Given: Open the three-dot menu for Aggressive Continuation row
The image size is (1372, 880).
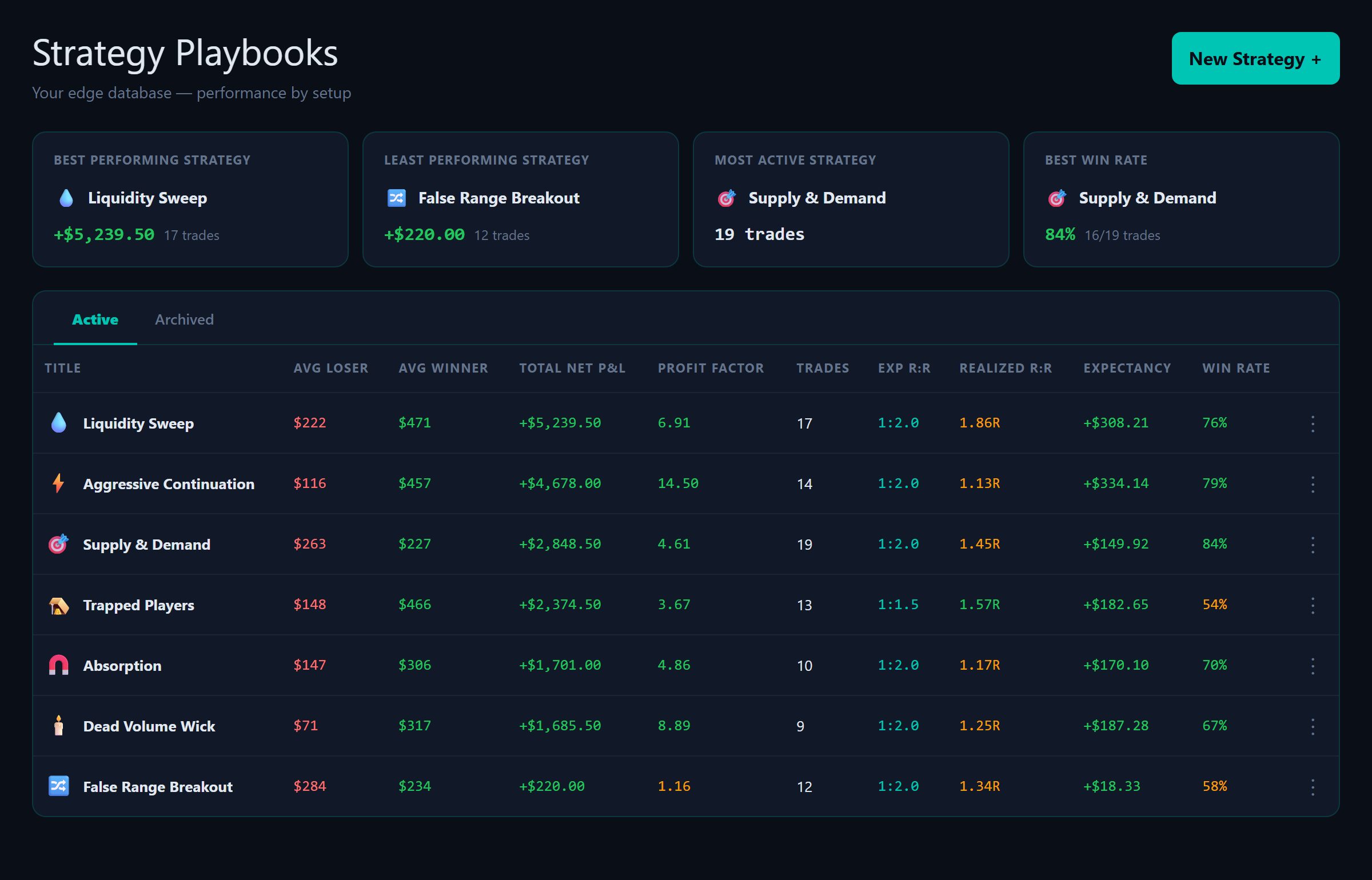Looking at the screenshot, I should point(1313,485).
